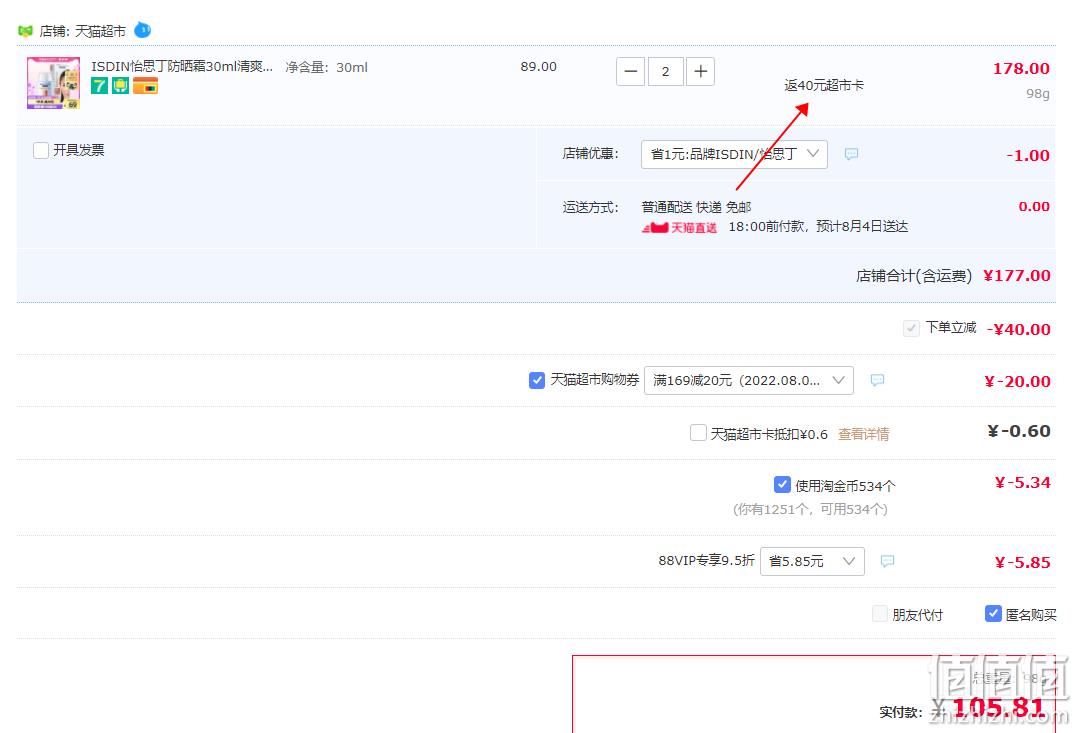
Task: Increase quantity with the plus button
Action: 701,72
